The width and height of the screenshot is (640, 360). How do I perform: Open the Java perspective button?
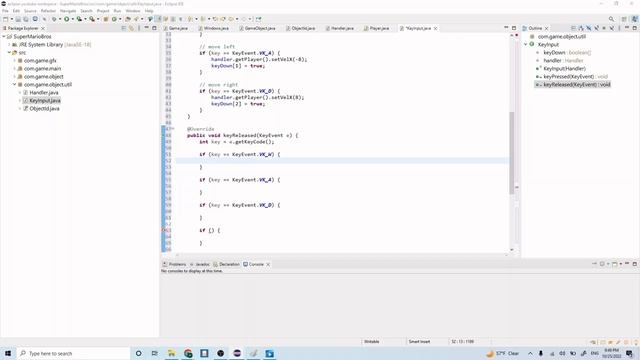coord(635,19)
